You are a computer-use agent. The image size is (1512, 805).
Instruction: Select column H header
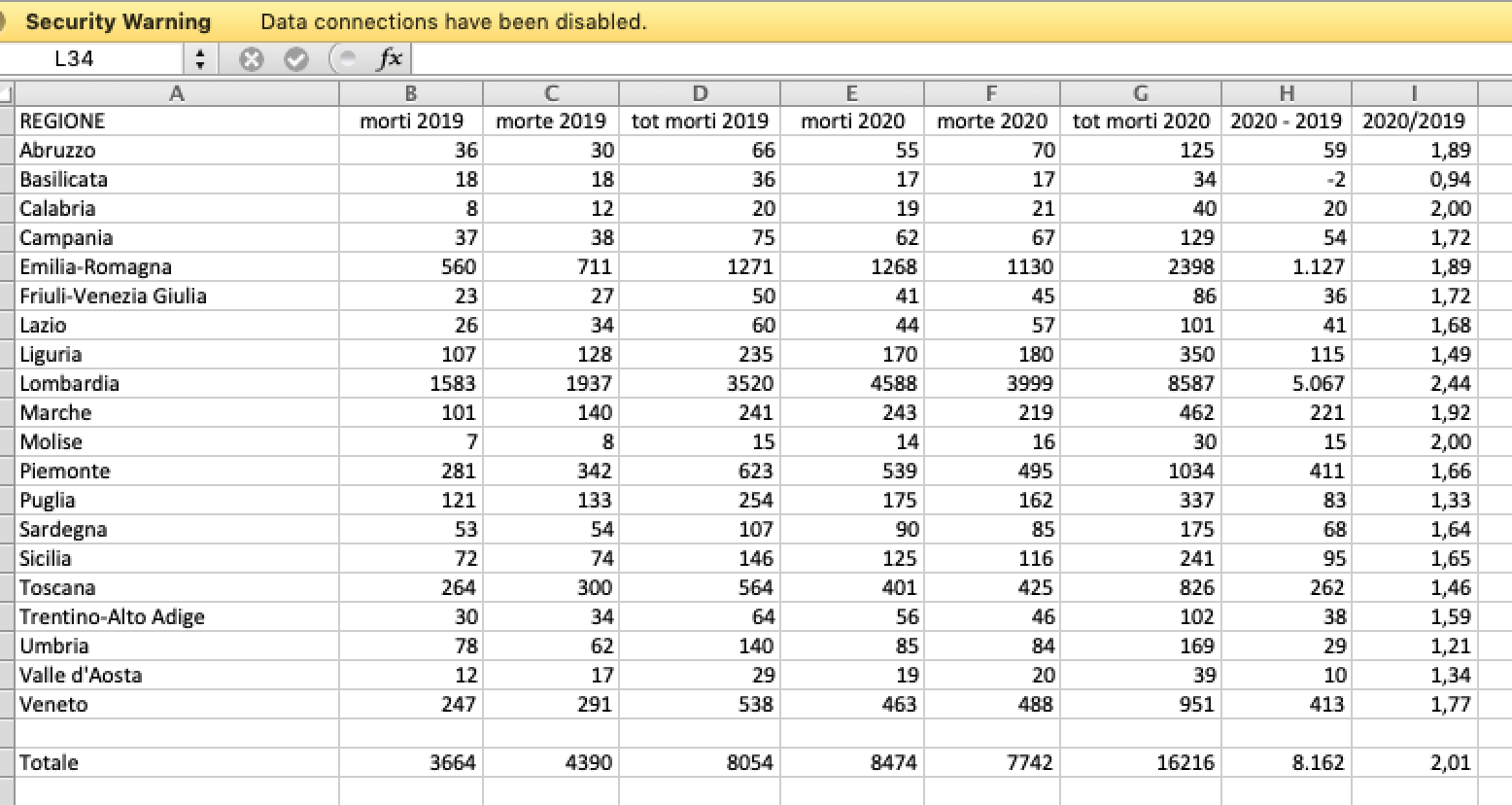pos(1287,94)
